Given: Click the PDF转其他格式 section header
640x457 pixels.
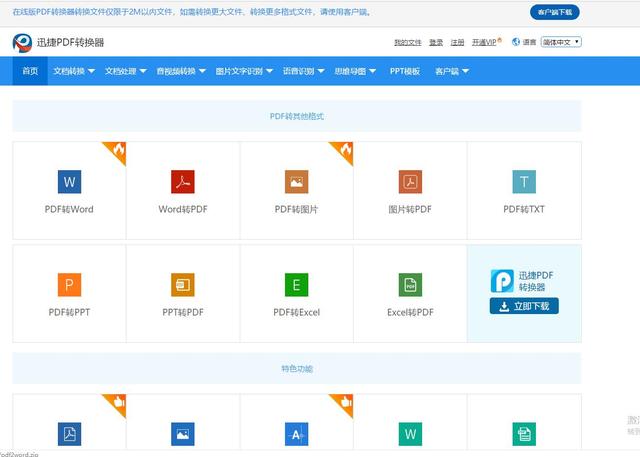Looking at the screenshot, I should [297, 116].
